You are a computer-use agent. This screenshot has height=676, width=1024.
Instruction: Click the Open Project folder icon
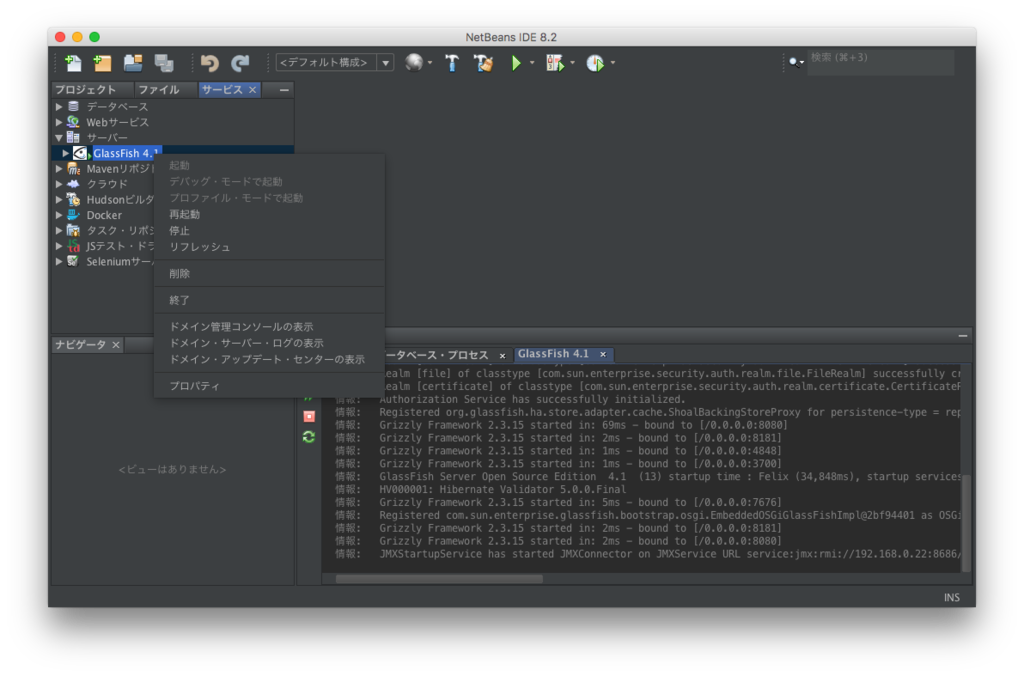point(133,63)
